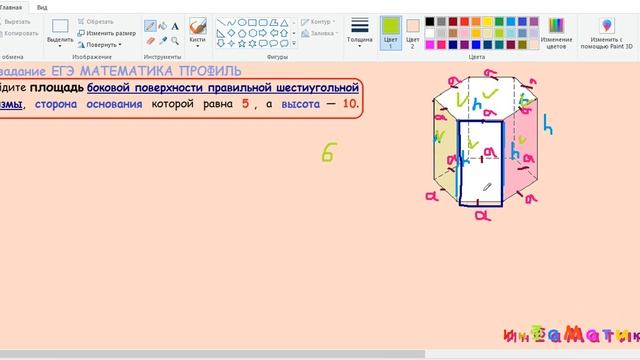Image resolution: width=640 pixels, height=360 pixels.
Task: Pick the red color swatch
Action: tap(464, 22)
